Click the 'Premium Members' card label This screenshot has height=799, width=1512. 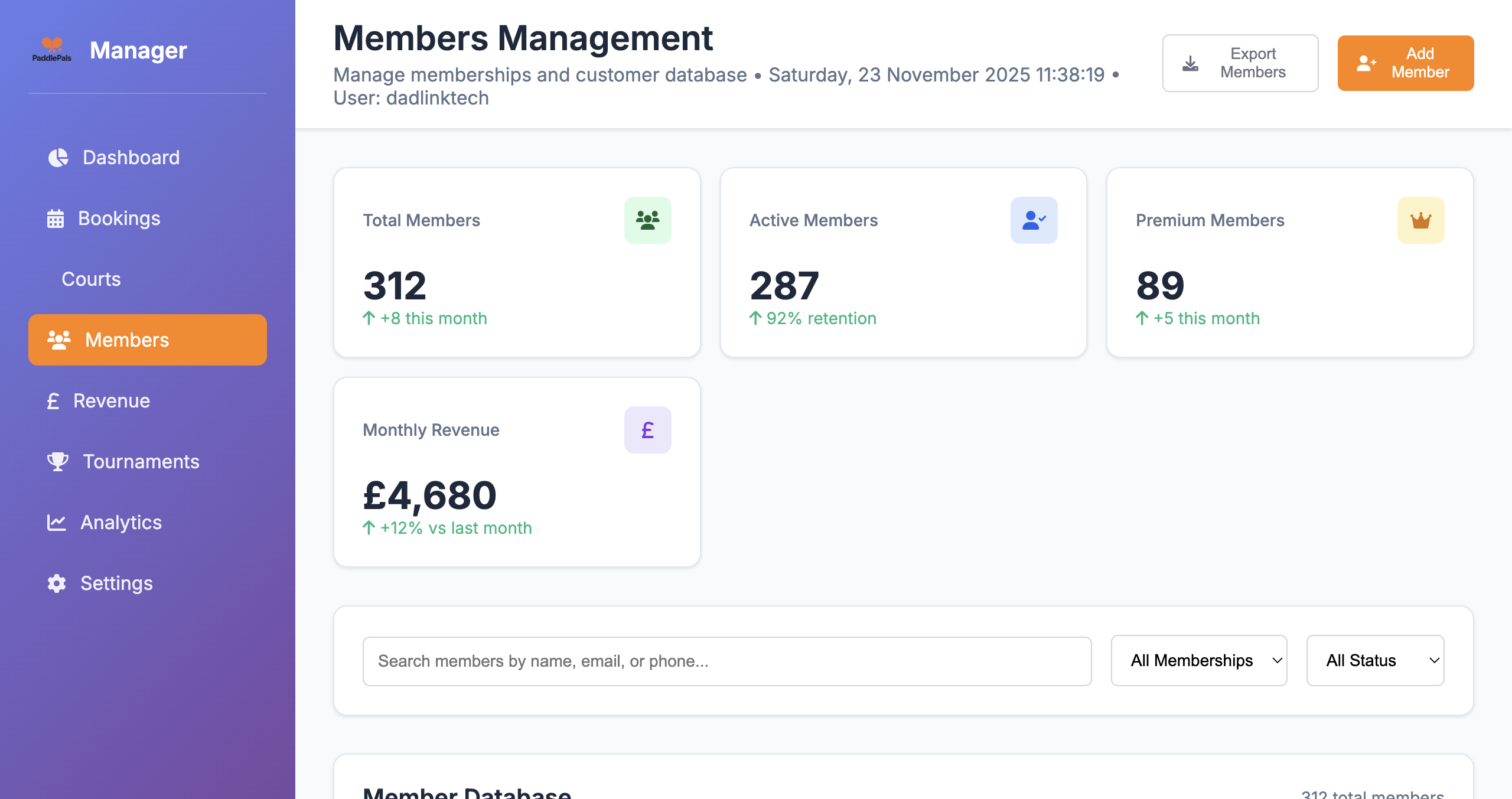(x=1210, y=220)
